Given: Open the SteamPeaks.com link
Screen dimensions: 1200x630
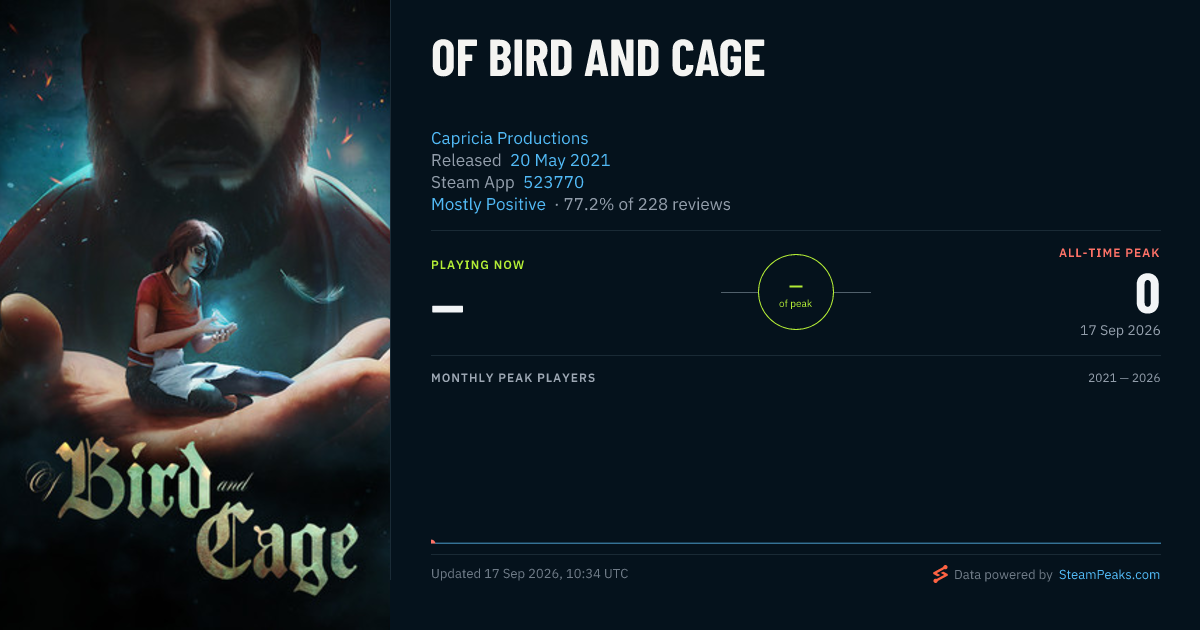Looking at the screenshot, I should (1109, 575).
